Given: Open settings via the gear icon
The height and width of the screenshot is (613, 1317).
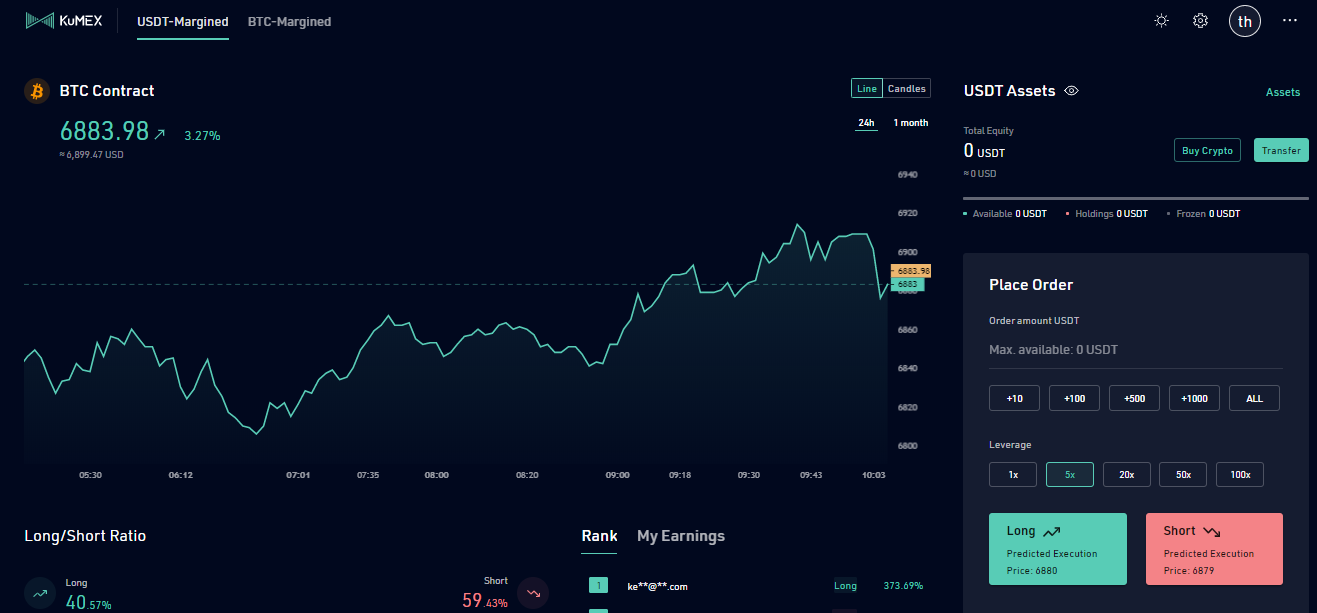Looking at the screenshot, I should point(1201,21).
